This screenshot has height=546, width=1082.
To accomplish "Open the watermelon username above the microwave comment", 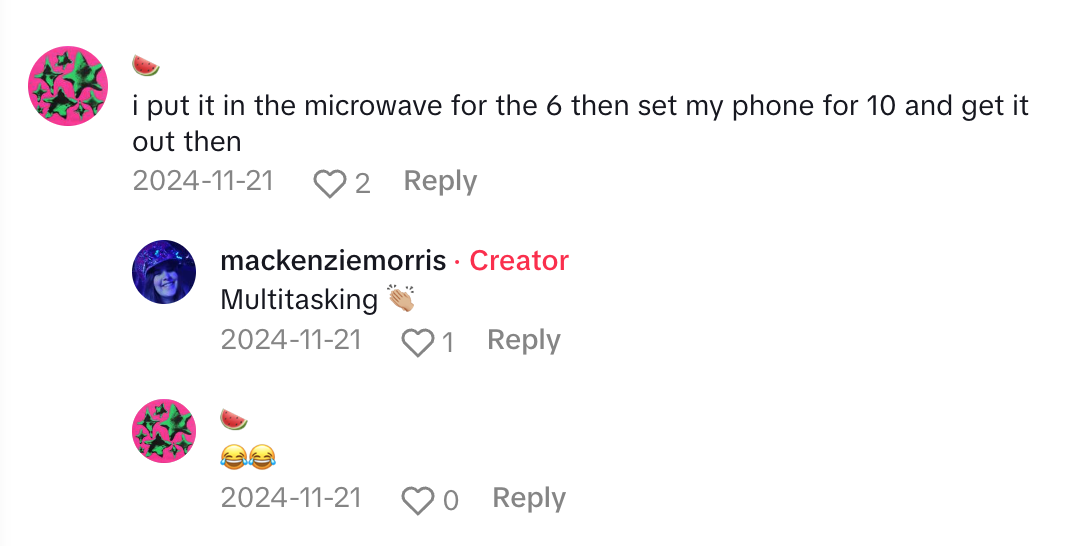I will click(x=146, y=66).
